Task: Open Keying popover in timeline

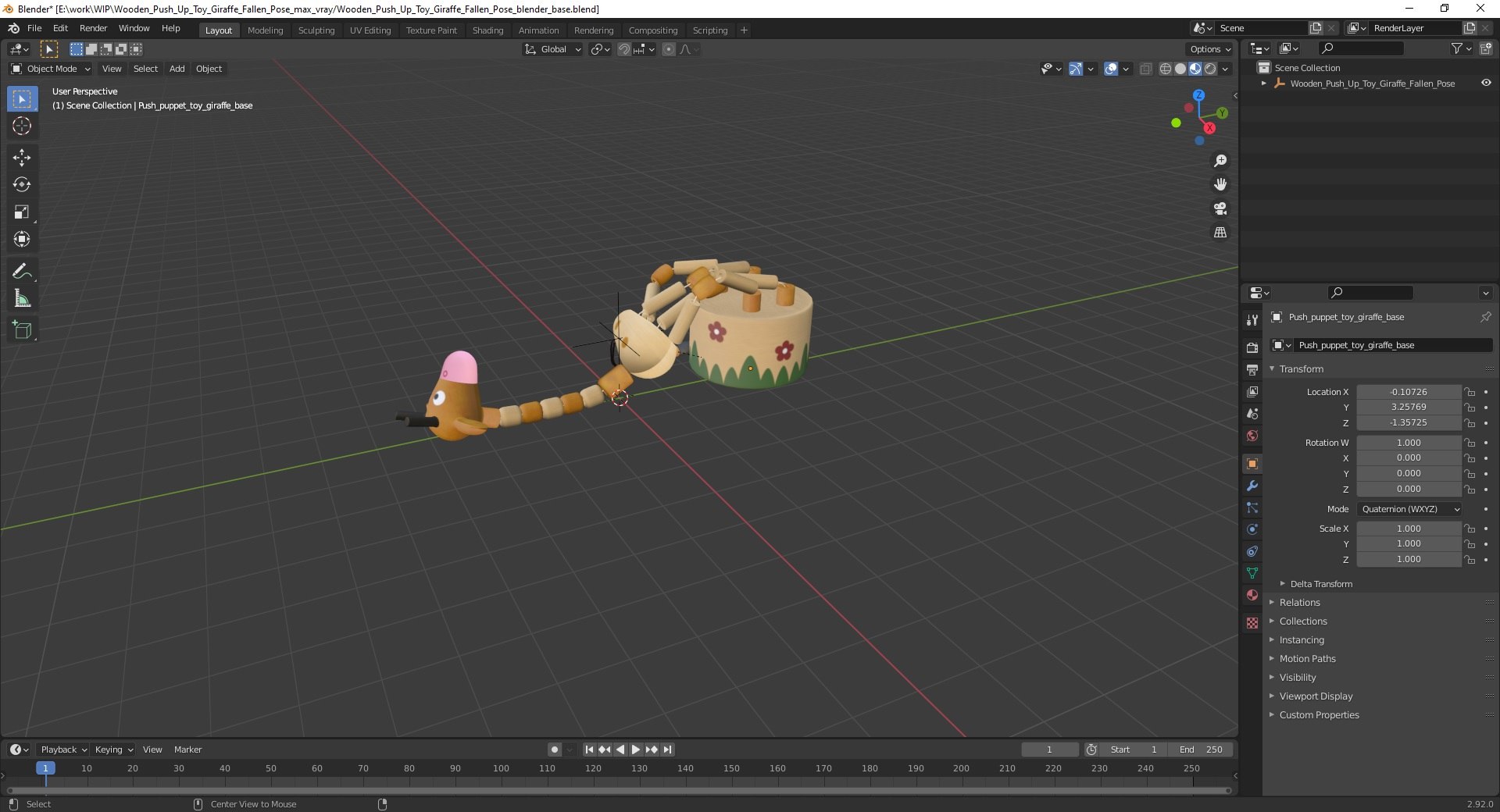Action: pos(113,750)
